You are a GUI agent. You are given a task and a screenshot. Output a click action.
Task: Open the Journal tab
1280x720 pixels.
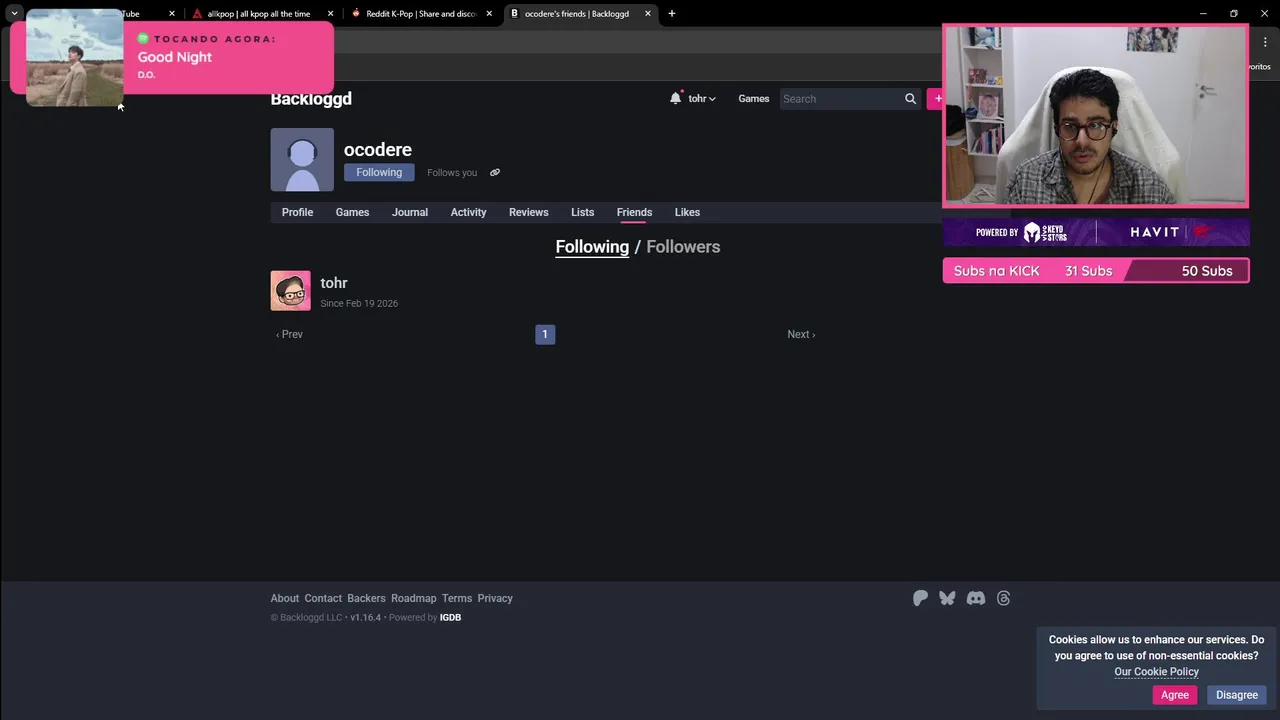(410, 212)
